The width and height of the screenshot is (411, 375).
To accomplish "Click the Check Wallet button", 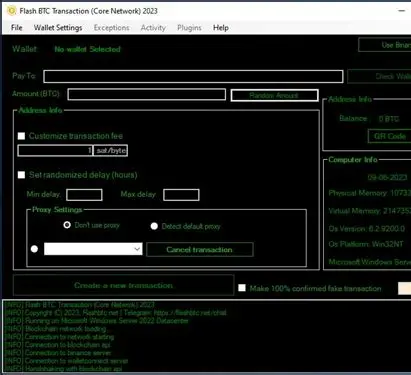I will 379,76.
